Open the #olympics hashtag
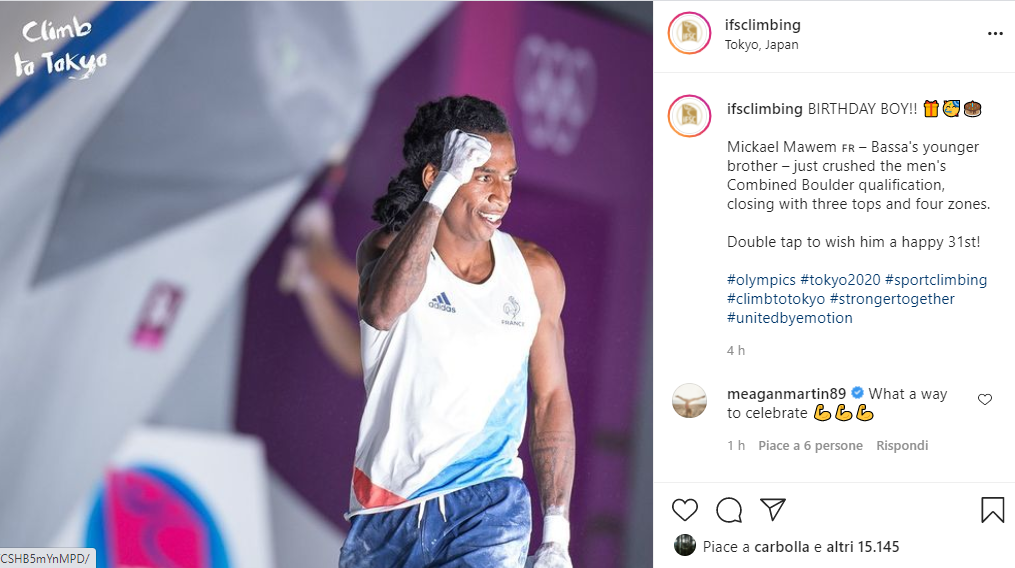Screen dimensions: 1015x568 pyautogui.click(x=761, y=280)
